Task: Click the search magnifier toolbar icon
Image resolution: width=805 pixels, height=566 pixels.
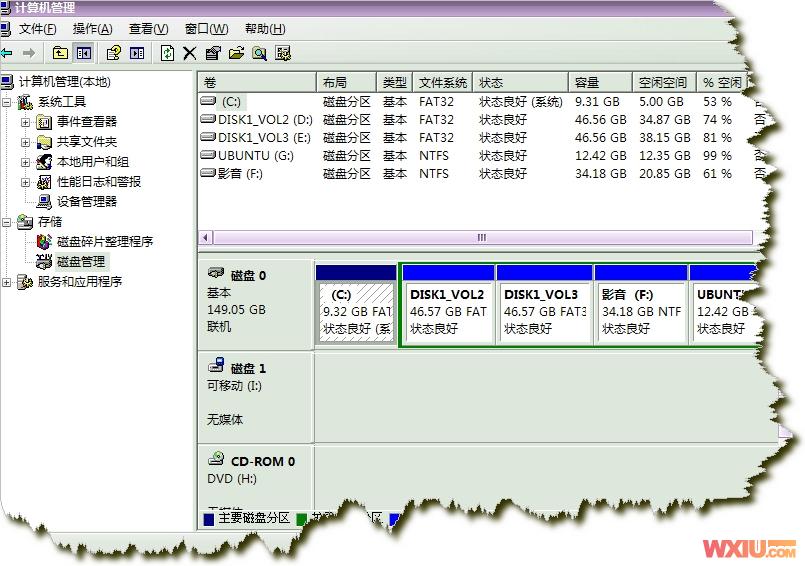Action: [259, 53]
